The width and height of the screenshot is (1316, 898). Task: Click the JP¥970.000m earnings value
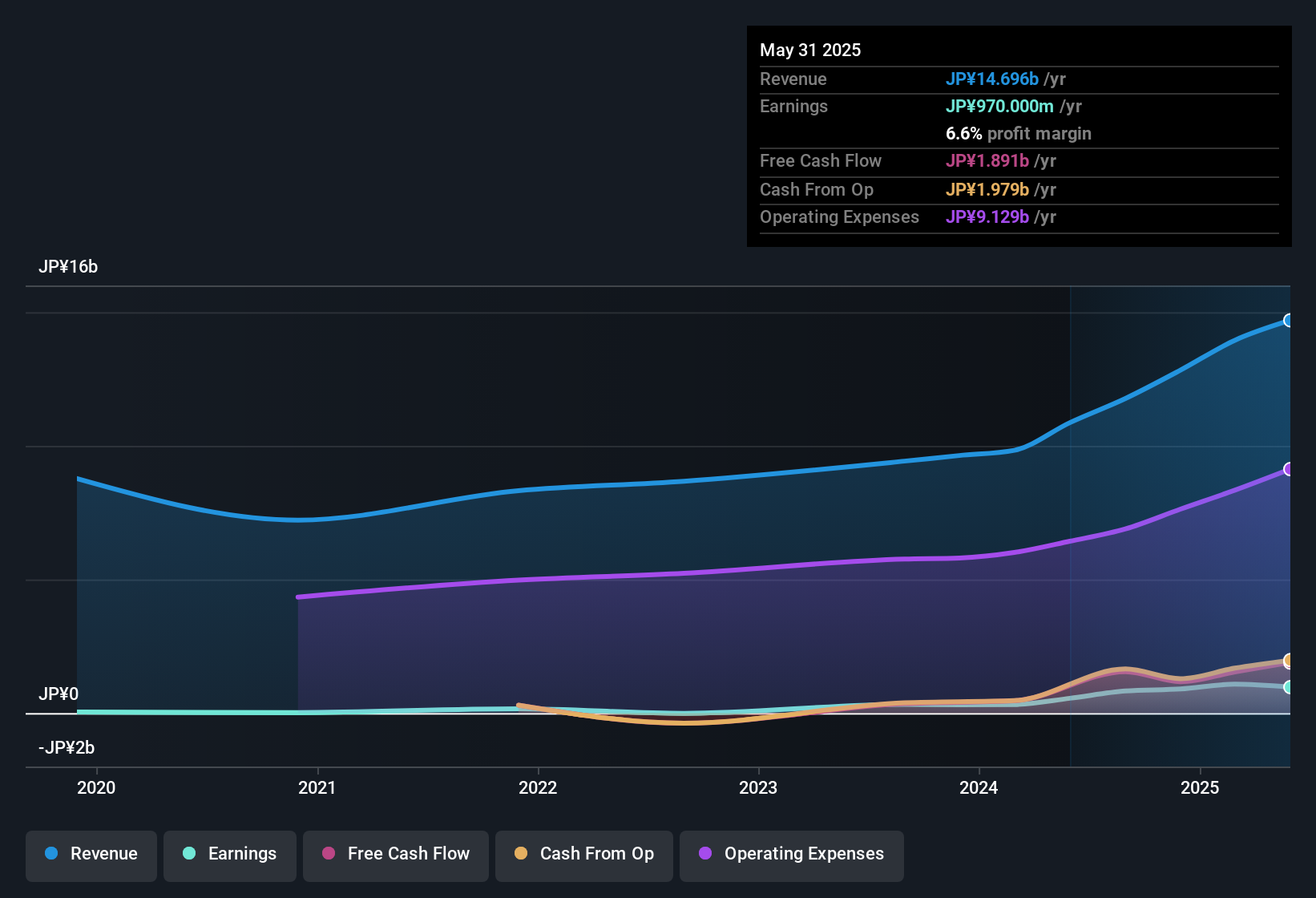(x=999, y=107)
